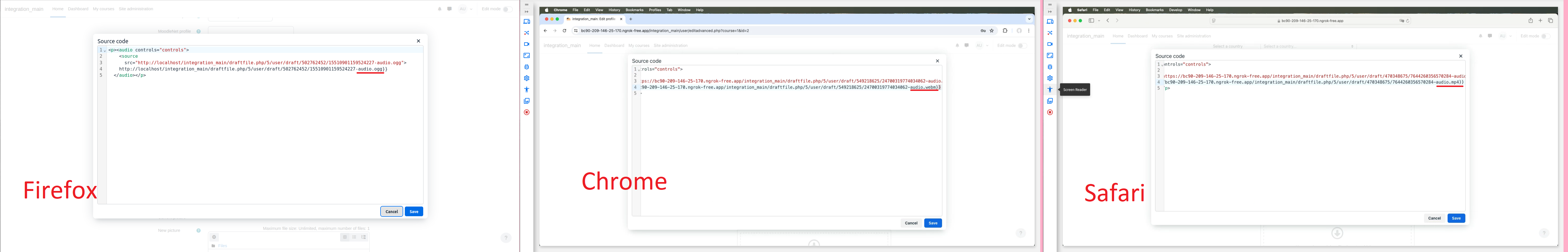Click the notifications bell in Chrome's Moodle page
This screenshot has height=252, width=1568.
click(x=957, y=46)
